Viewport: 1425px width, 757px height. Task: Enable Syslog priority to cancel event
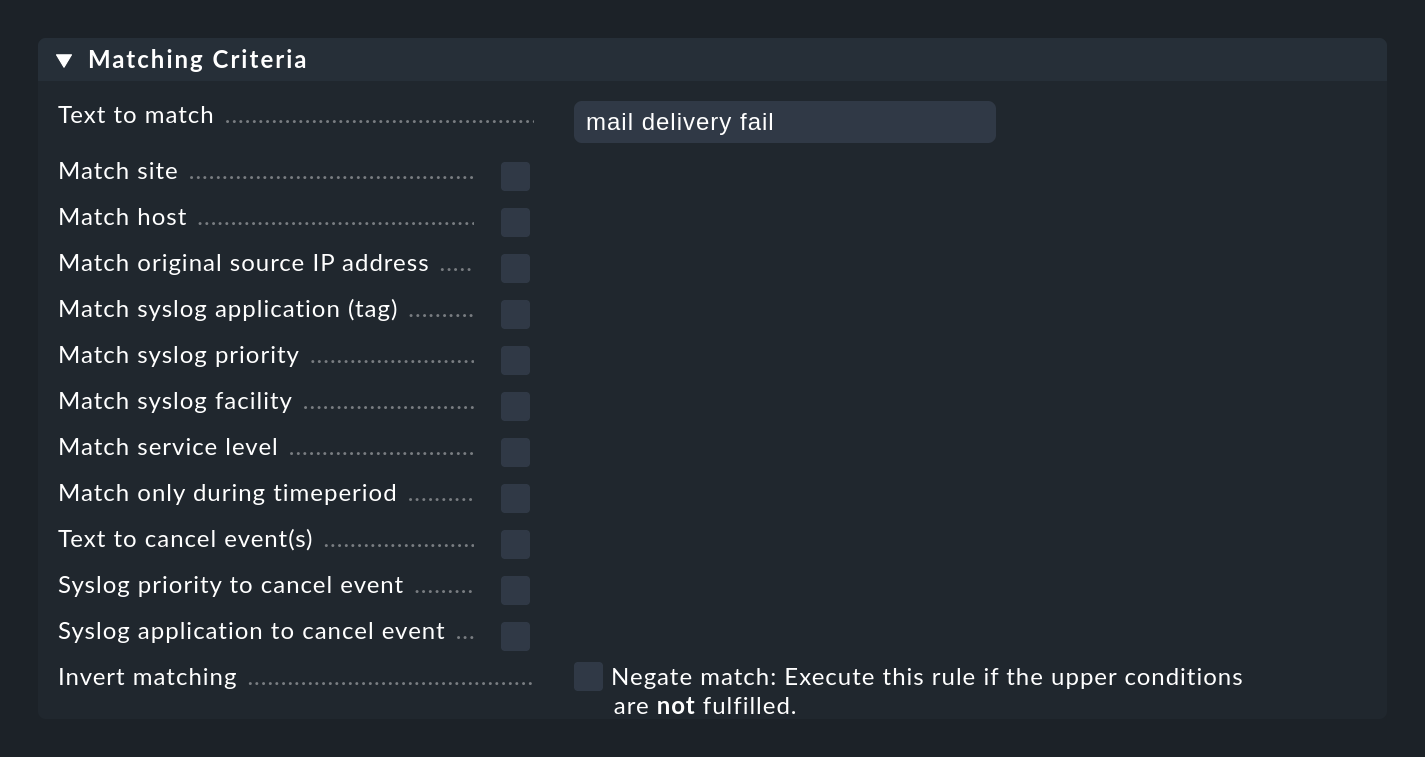[x=515, y=590]
